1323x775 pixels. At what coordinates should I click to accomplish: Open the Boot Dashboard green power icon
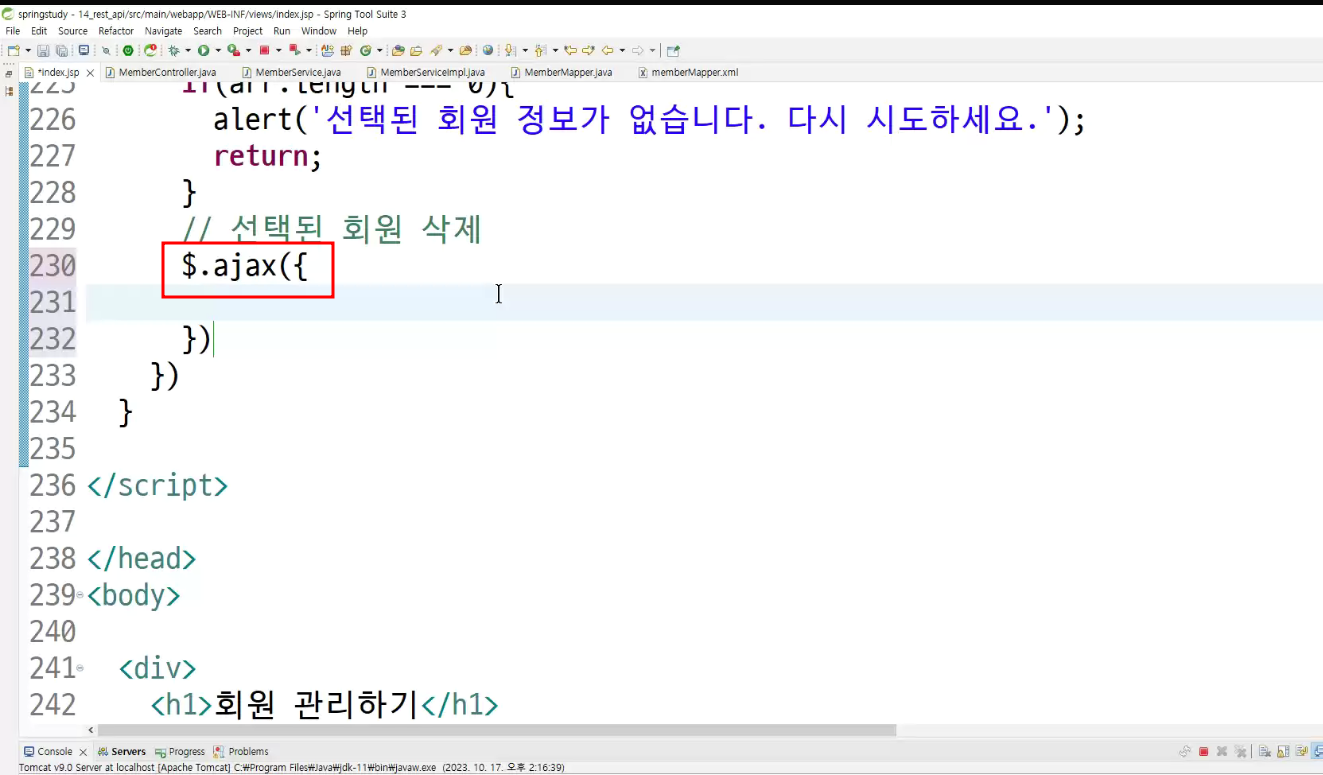tap(128, 50)
